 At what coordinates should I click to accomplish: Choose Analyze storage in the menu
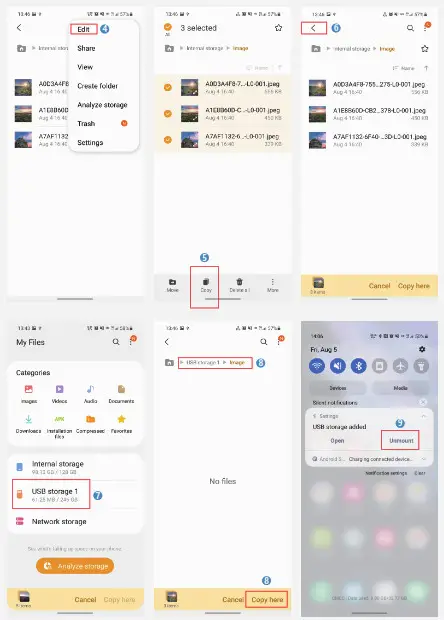click(x=102, y=105)
